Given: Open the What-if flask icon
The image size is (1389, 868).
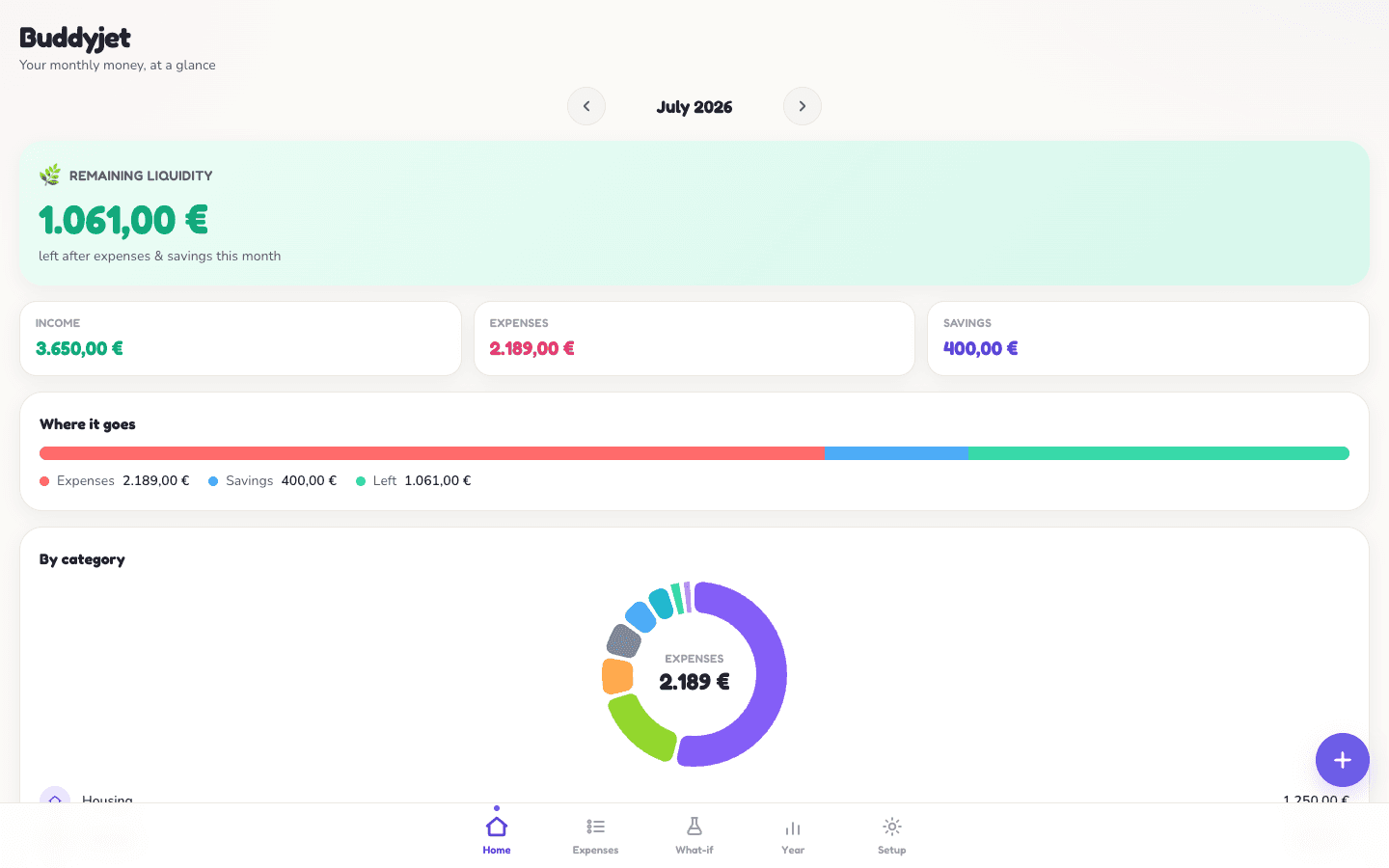Looking at the screenshot, I should pyautogui.click(x=694, y=827).
